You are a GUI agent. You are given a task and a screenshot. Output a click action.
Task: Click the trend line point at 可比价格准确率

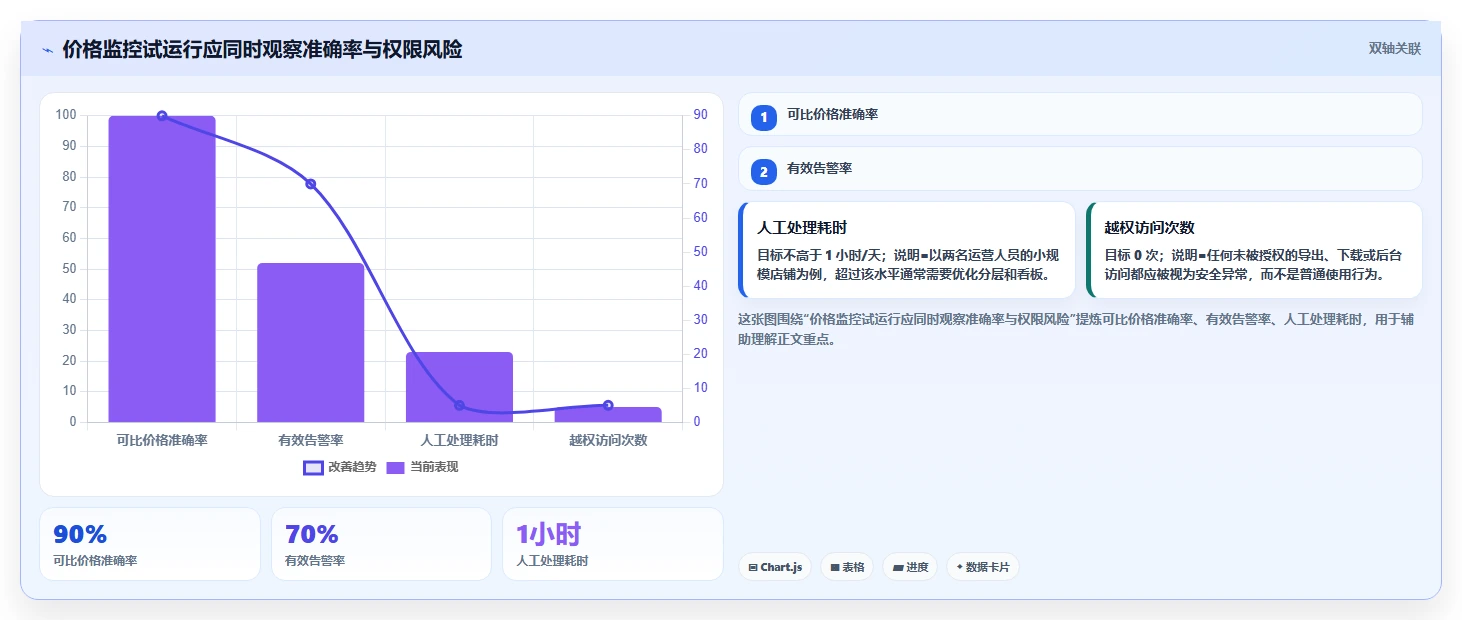point(162,116)
